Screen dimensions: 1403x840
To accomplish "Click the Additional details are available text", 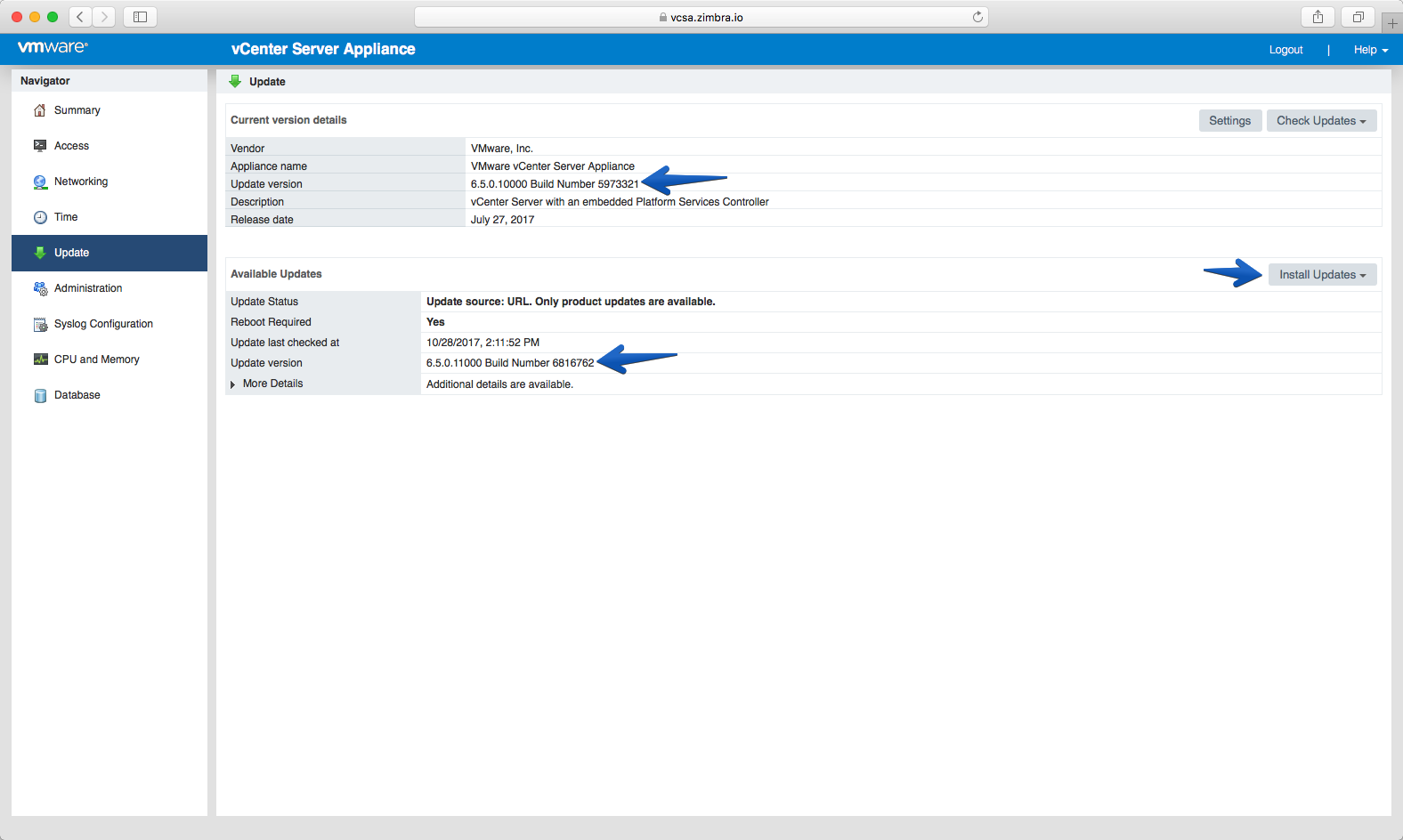I will point(499,384).
